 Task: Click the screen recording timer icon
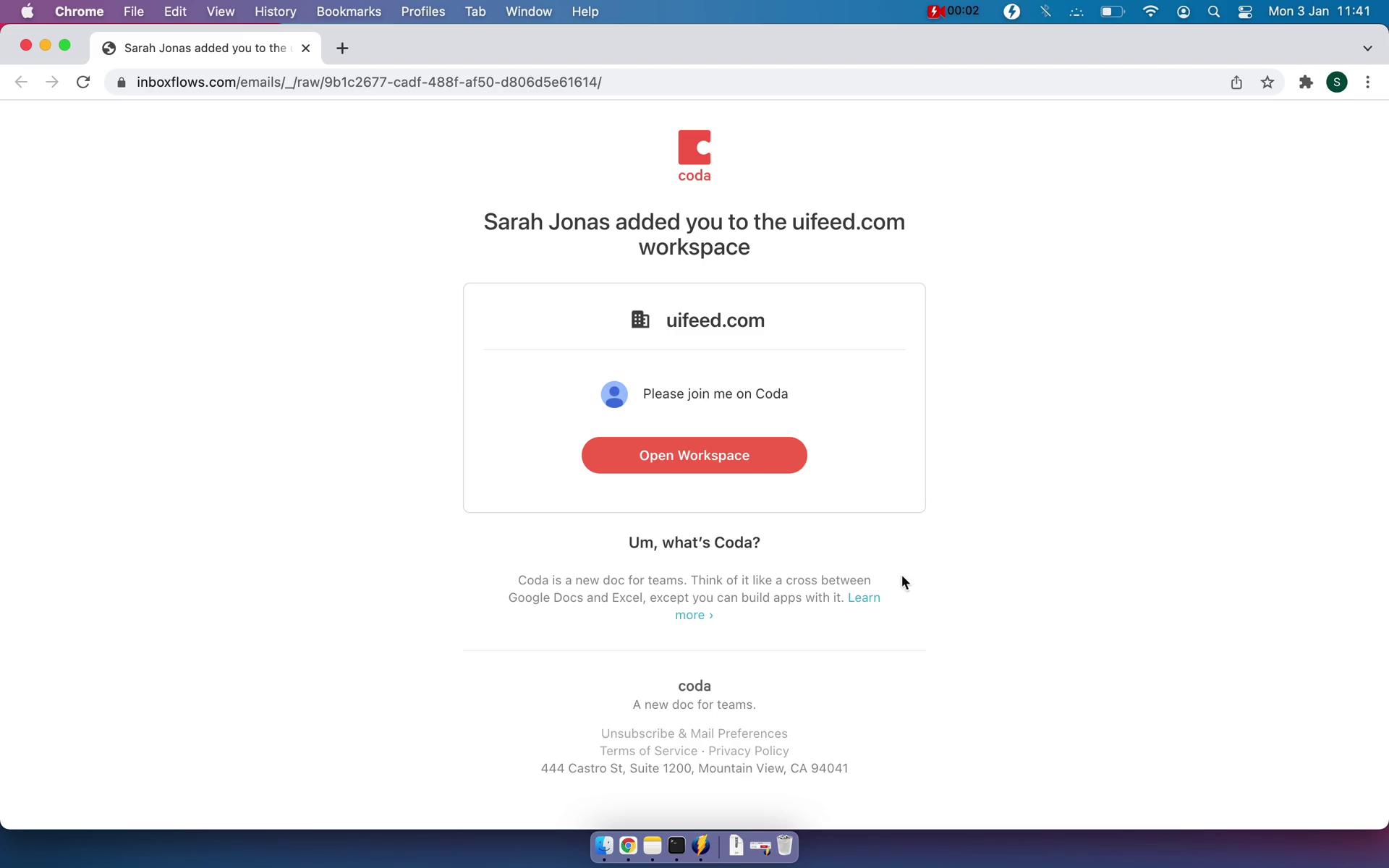point(953,12)
